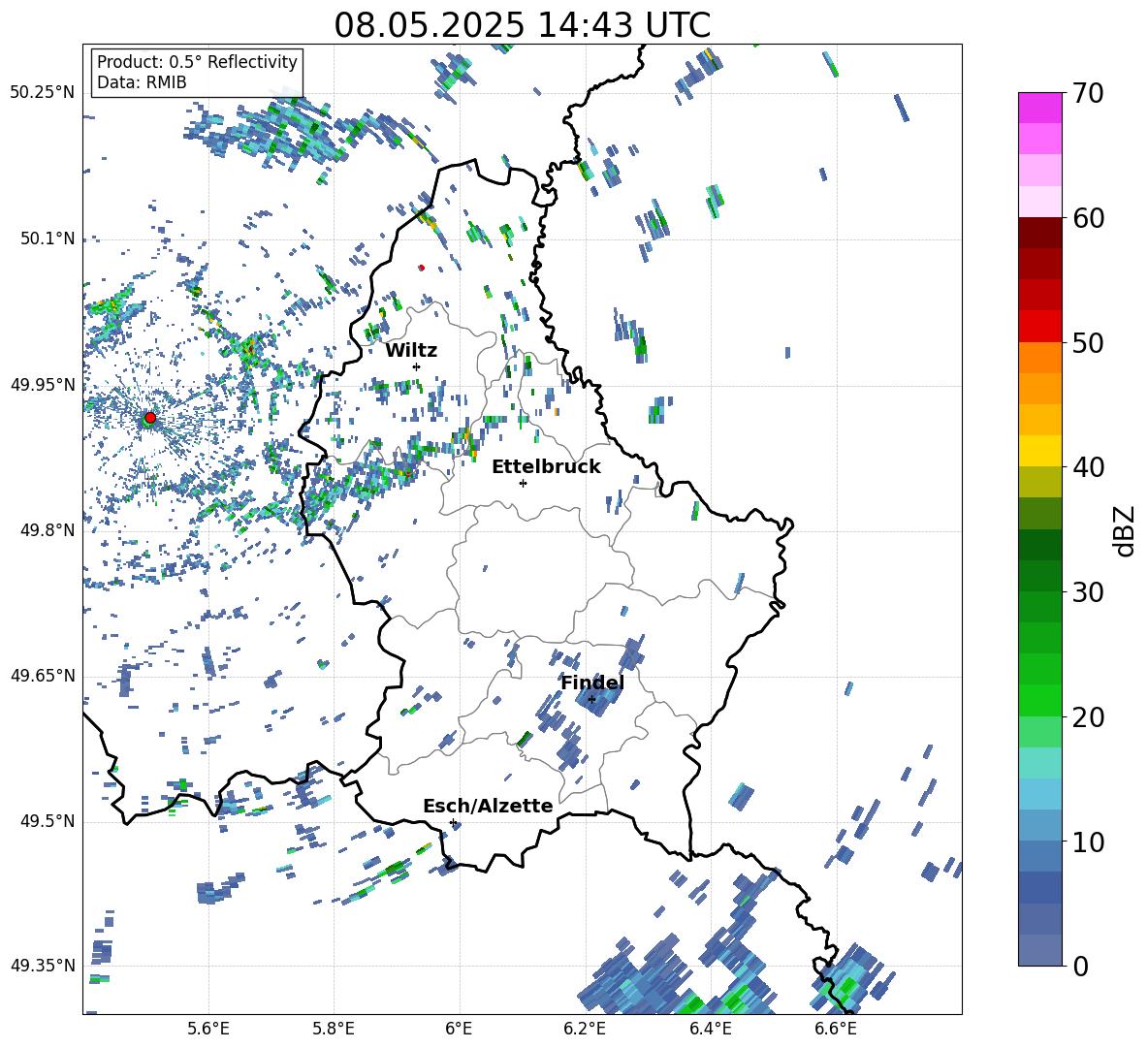Click the magenta swatch at colorbar top
This screenshot has height=1048, width=1148.
point(1040,109)
